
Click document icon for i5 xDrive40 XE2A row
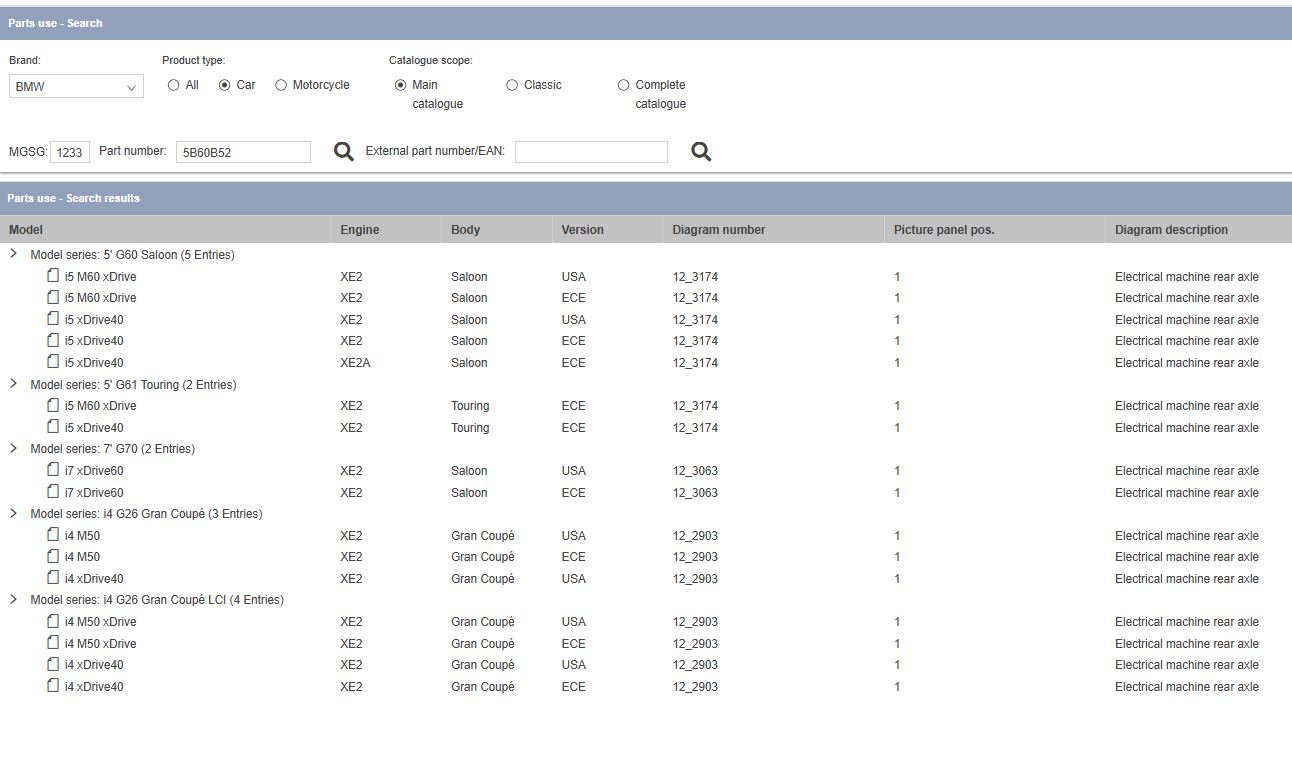[53, 362]
